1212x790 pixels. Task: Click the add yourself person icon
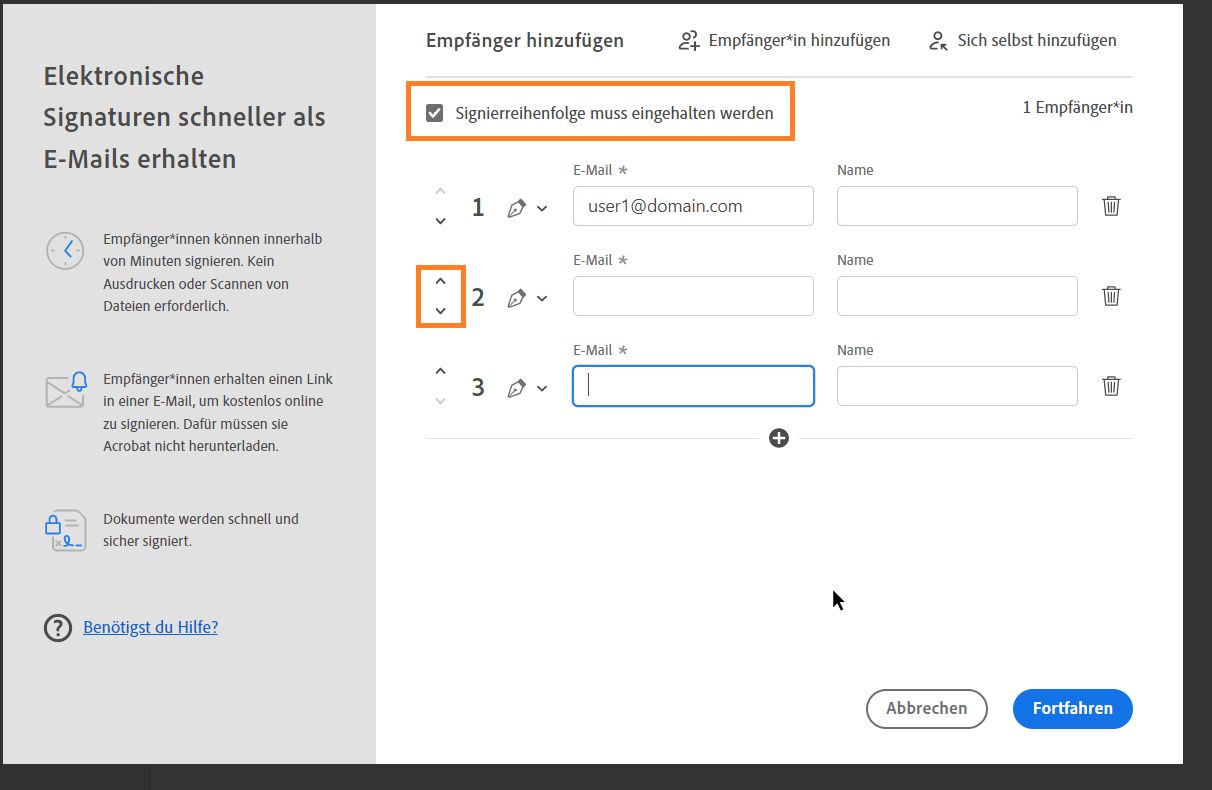coord(937,41)
